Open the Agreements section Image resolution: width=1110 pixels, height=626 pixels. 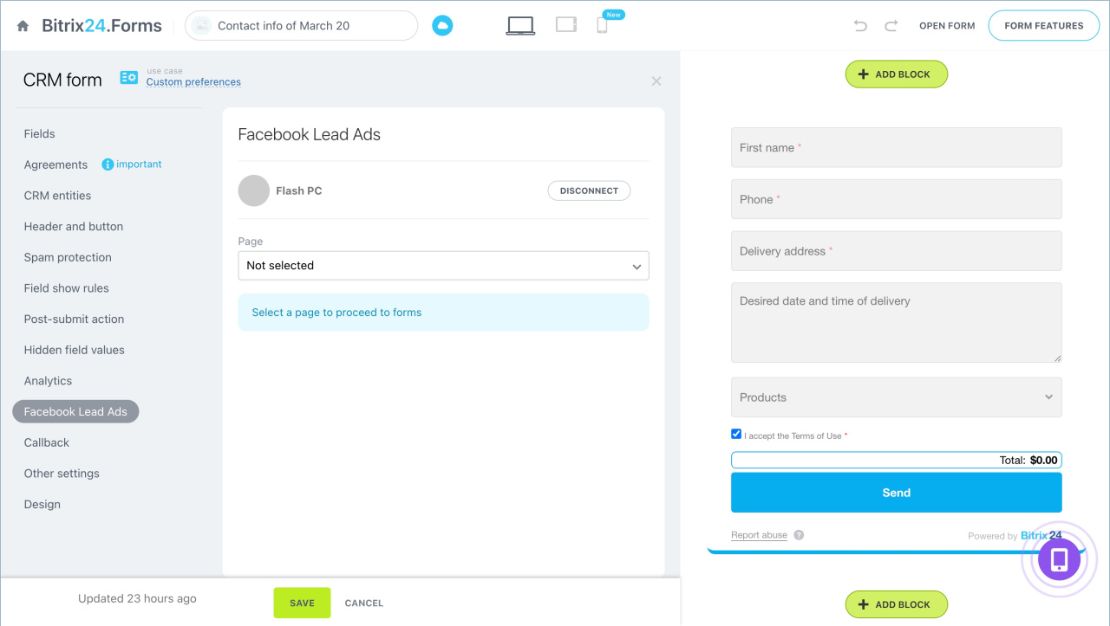coord(56,165)
